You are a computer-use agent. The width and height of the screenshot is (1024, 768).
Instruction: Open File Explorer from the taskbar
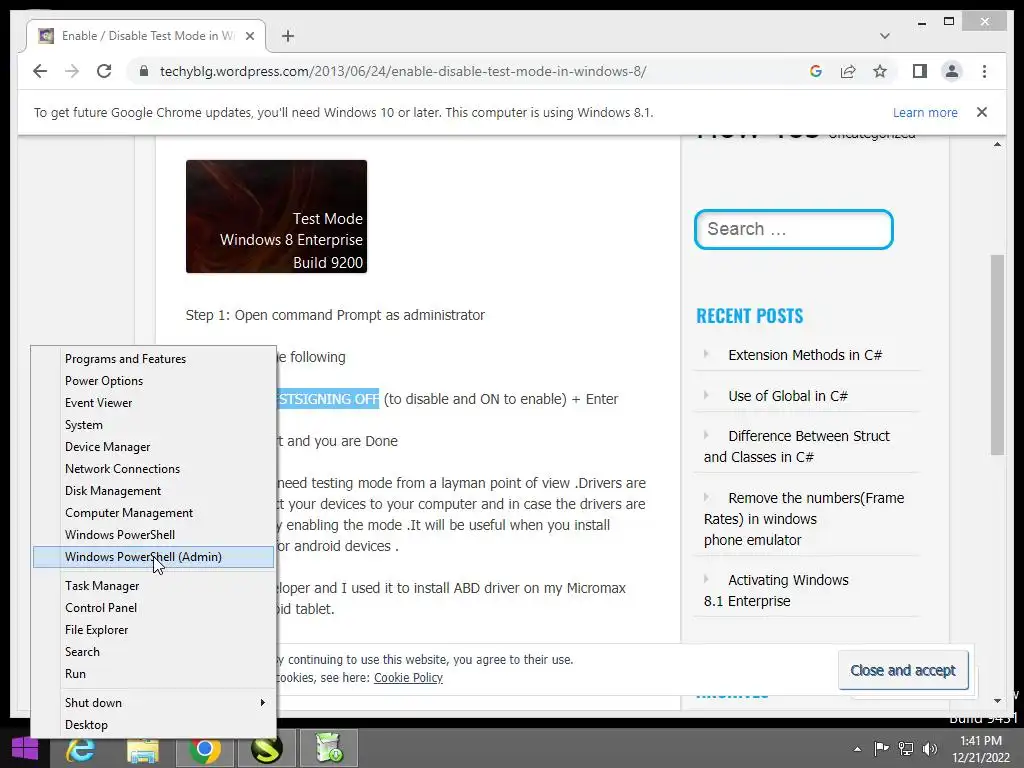142,749
